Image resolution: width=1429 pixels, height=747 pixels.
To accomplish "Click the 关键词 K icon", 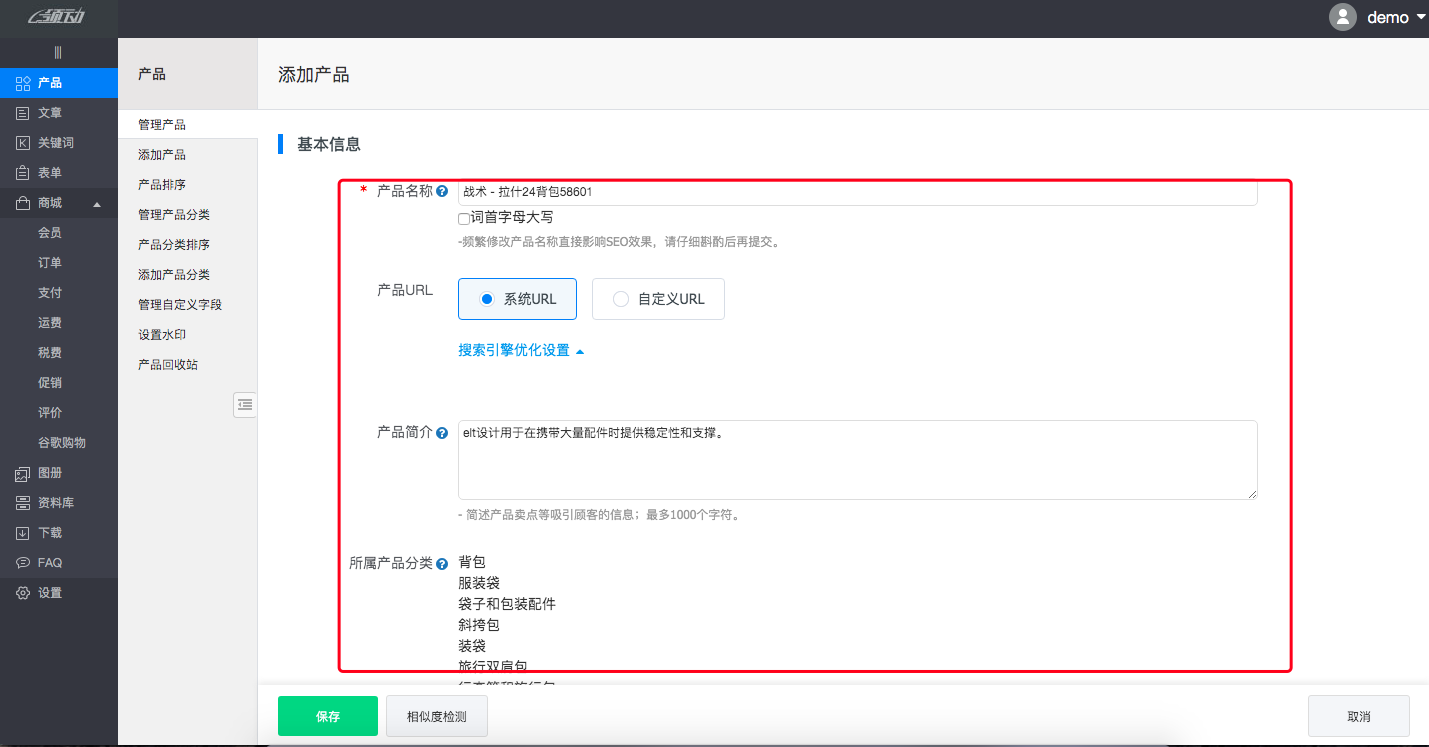I will pos(23,143).
